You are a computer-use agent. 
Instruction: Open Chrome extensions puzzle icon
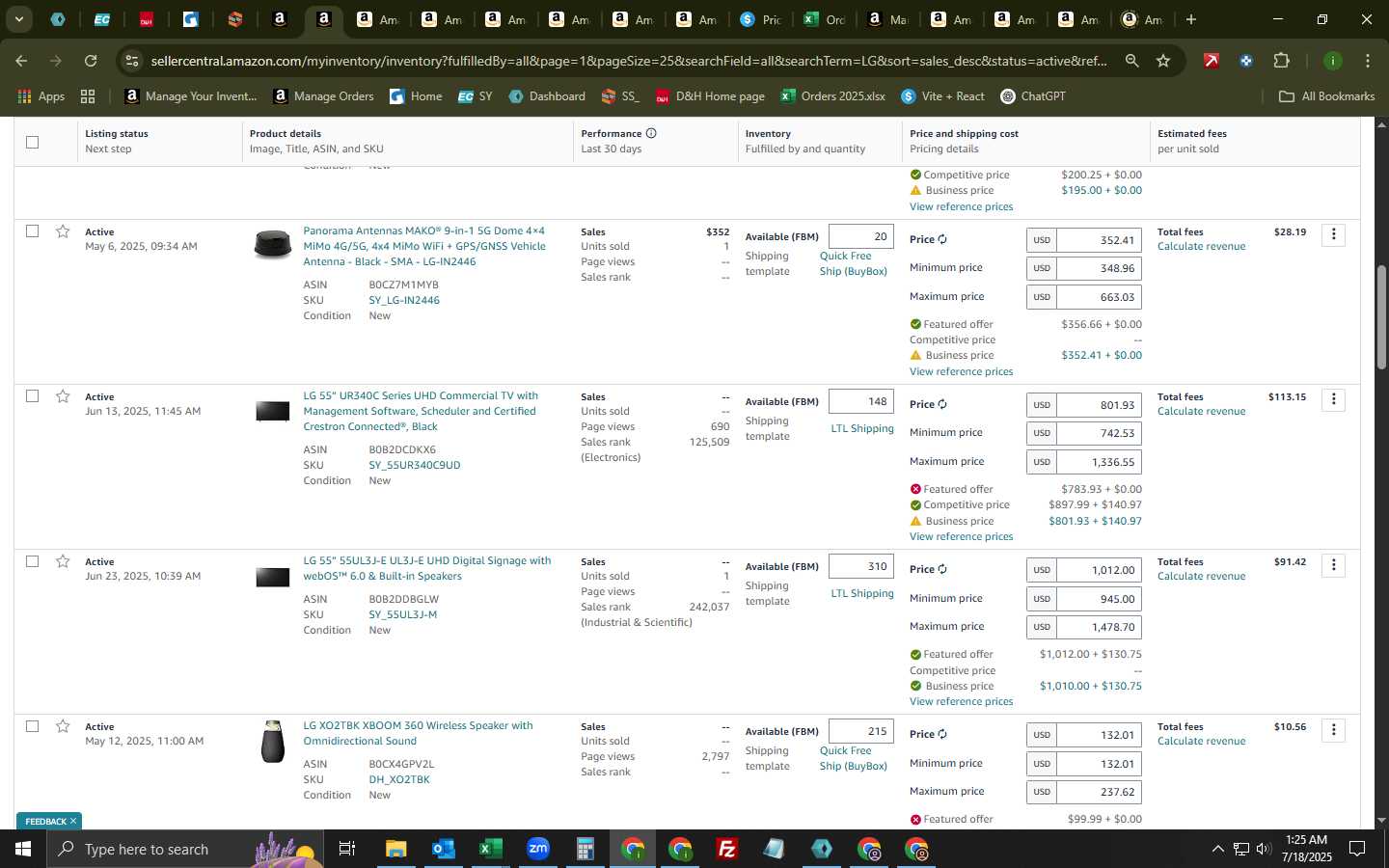point(1281,61)
